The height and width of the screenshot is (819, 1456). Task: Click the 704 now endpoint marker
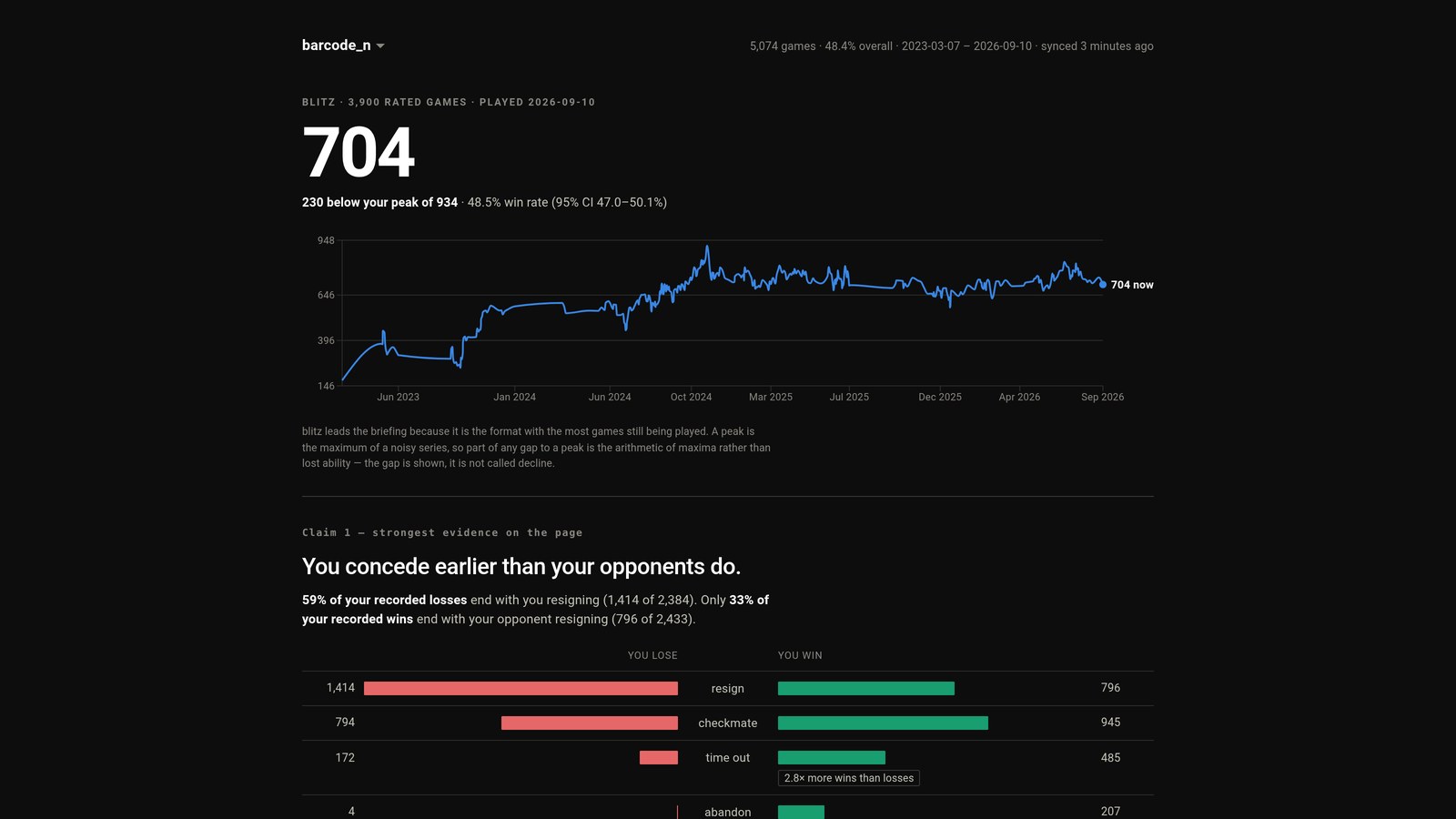click(1103, 285)
